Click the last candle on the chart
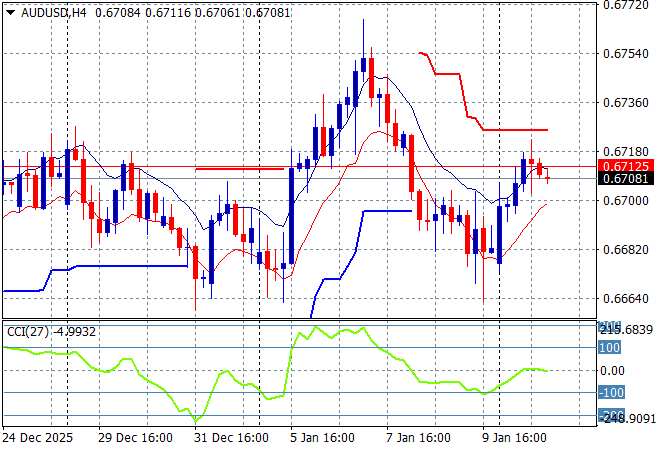Screen dimensions: 660x450 tap(548, 178)
